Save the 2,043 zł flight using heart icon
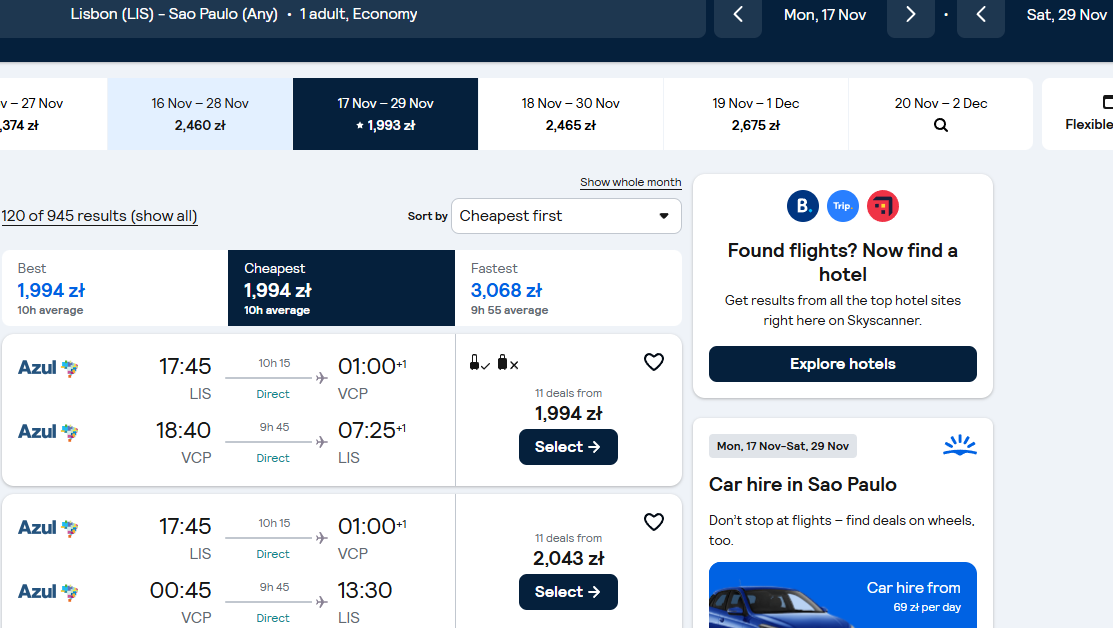The height and width of the screenshot is (628, 1113). 654,522
